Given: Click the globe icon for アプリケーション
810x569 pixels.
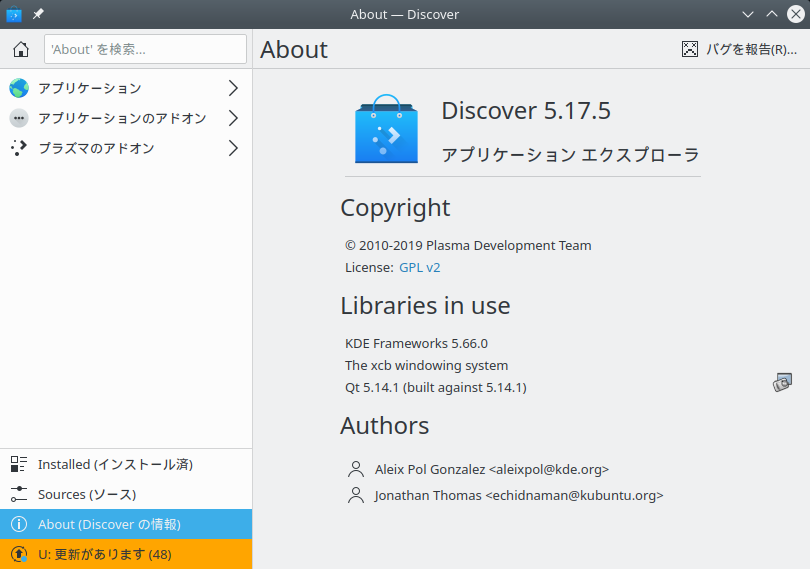Looking at the screenshot, I should click(19, 88).
